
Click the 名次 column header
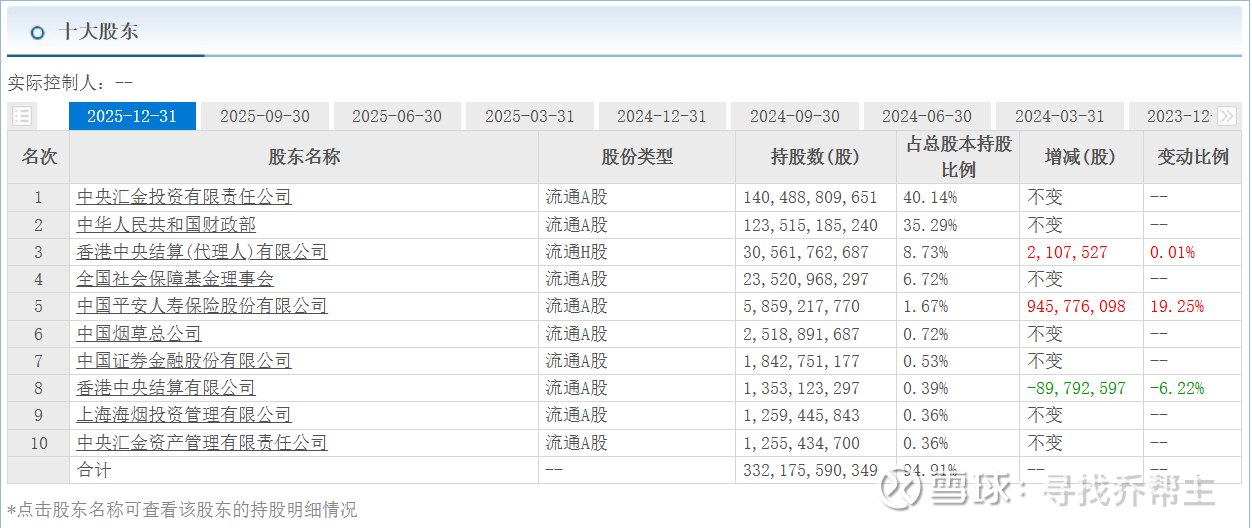[39, 157]
